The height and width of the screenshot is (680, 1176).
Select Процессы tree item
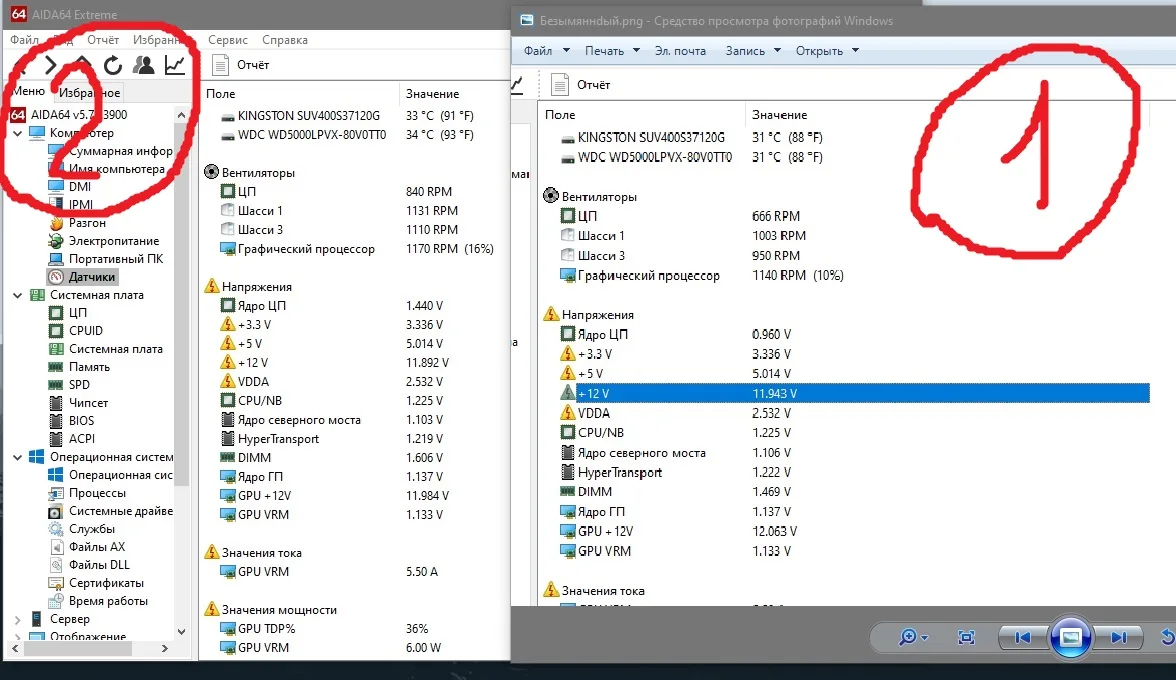point(98,493)
